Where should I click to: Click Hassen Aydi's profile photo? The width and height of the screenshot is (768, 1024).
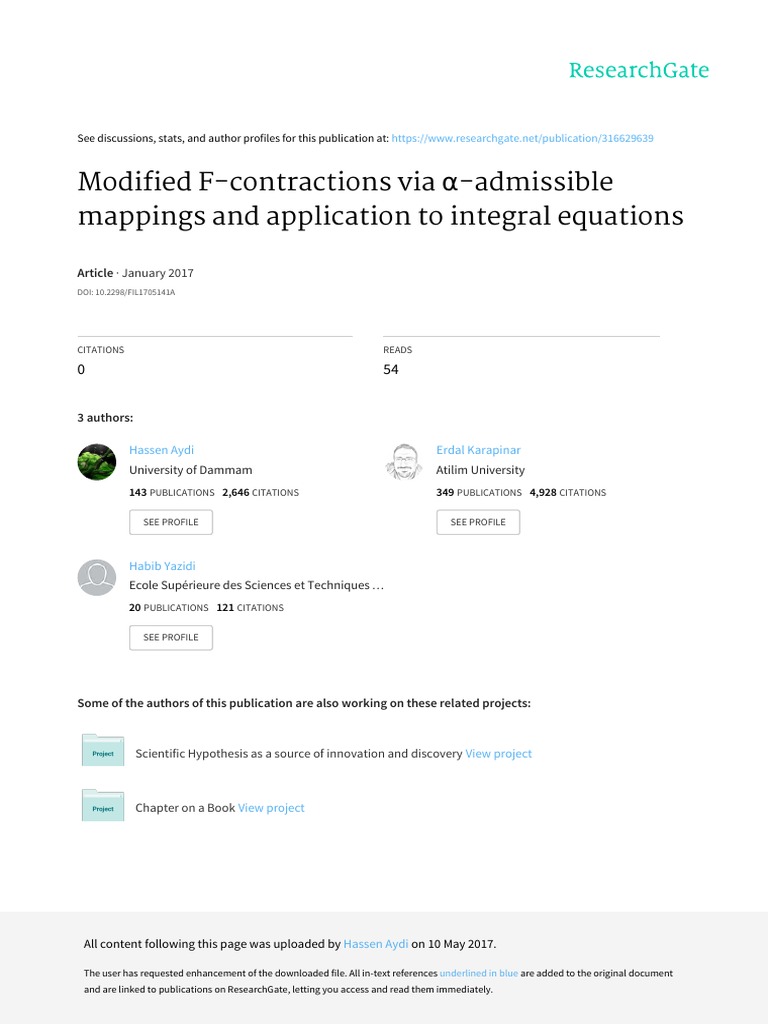96,462
